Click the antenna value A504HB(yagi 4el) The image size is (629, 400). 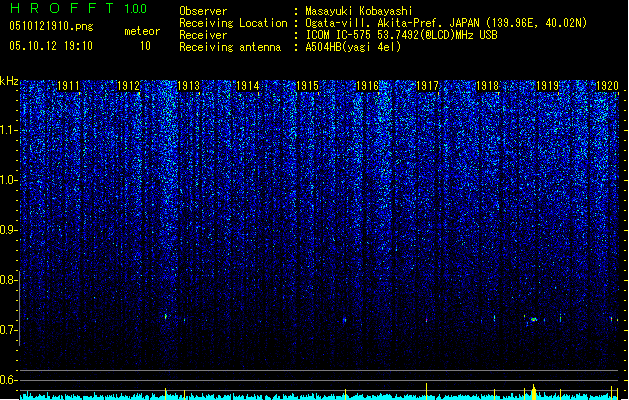(353, 47)
